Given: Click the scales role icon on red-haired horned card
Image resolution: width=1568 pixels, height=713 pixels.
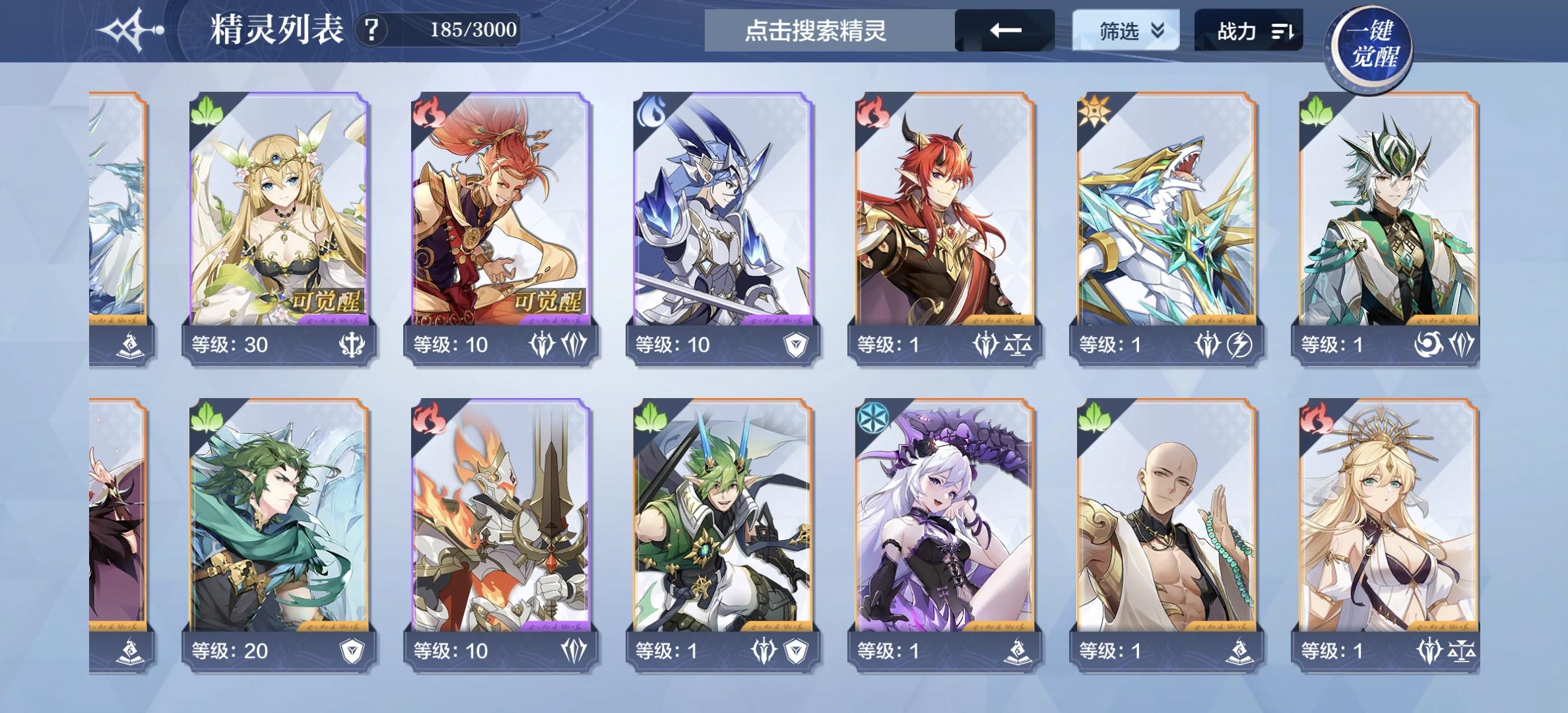Looking at the screenshot, I should [1018, 345].
